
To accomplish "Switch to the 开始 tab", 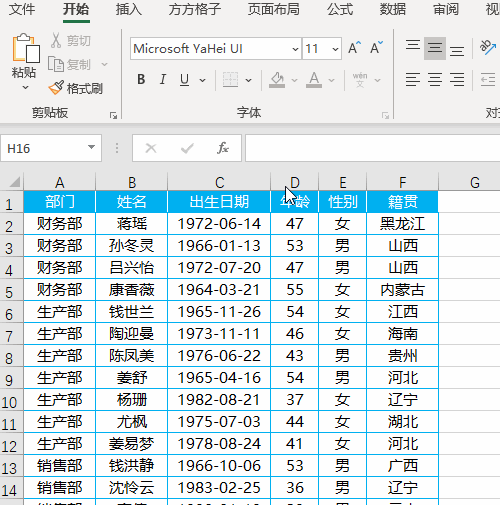I will (x=76, y=9).
